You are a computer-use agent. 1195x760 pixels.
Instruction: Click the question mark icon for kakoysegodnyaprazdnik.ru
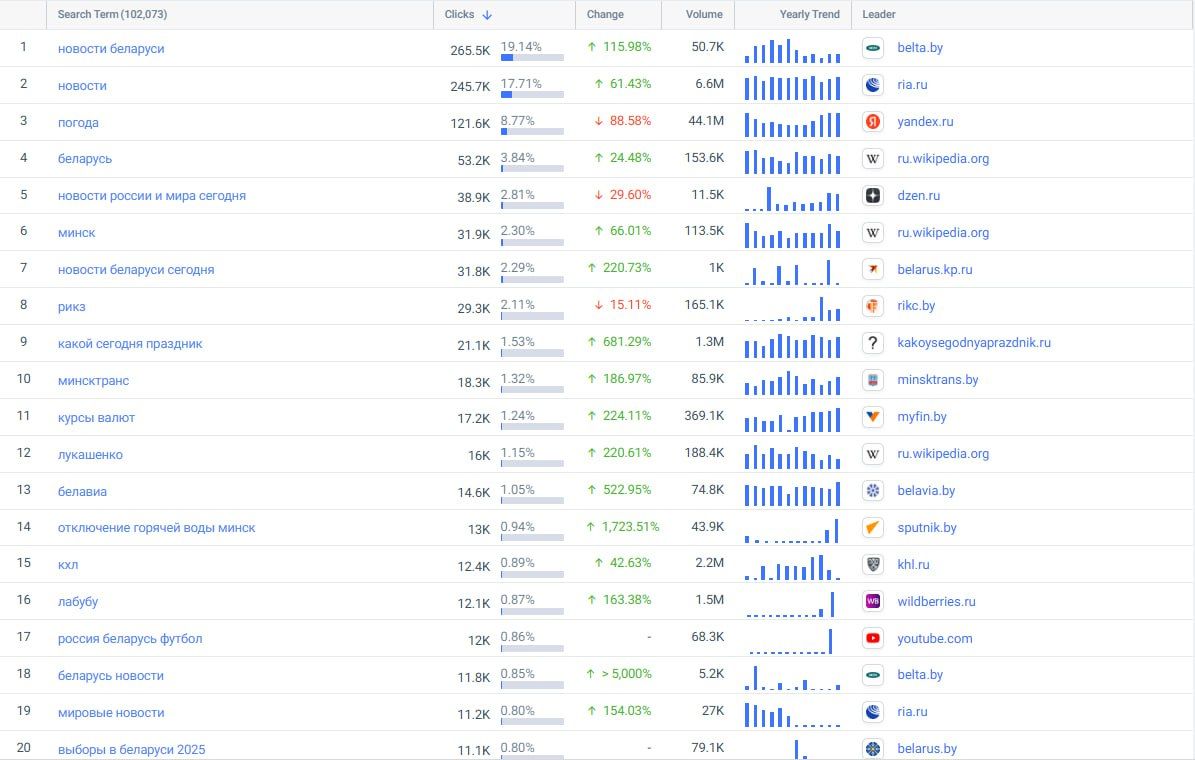(873, 343)
